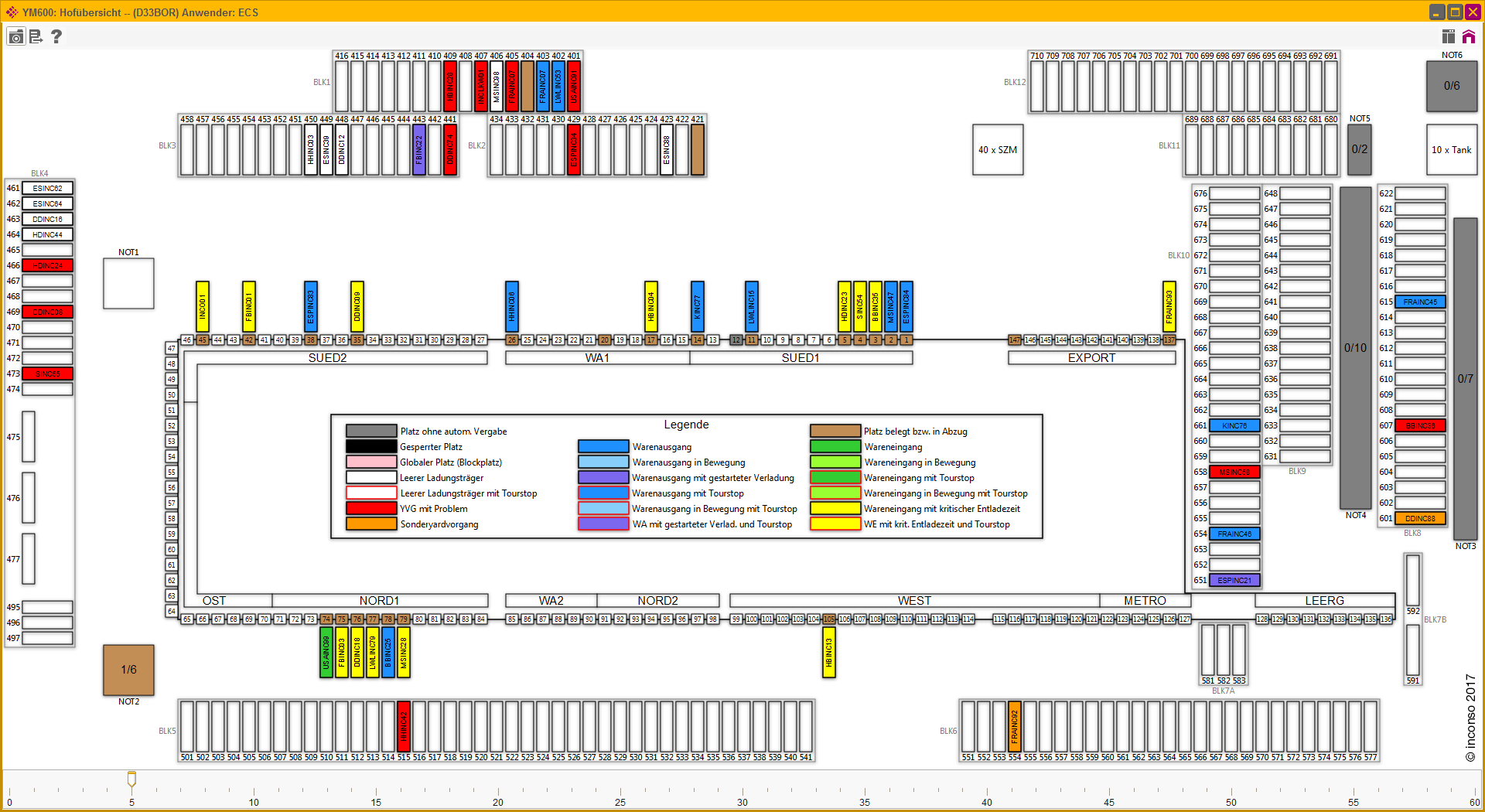
Task: Click the EXPORT gate section label
Action: 1092,358
